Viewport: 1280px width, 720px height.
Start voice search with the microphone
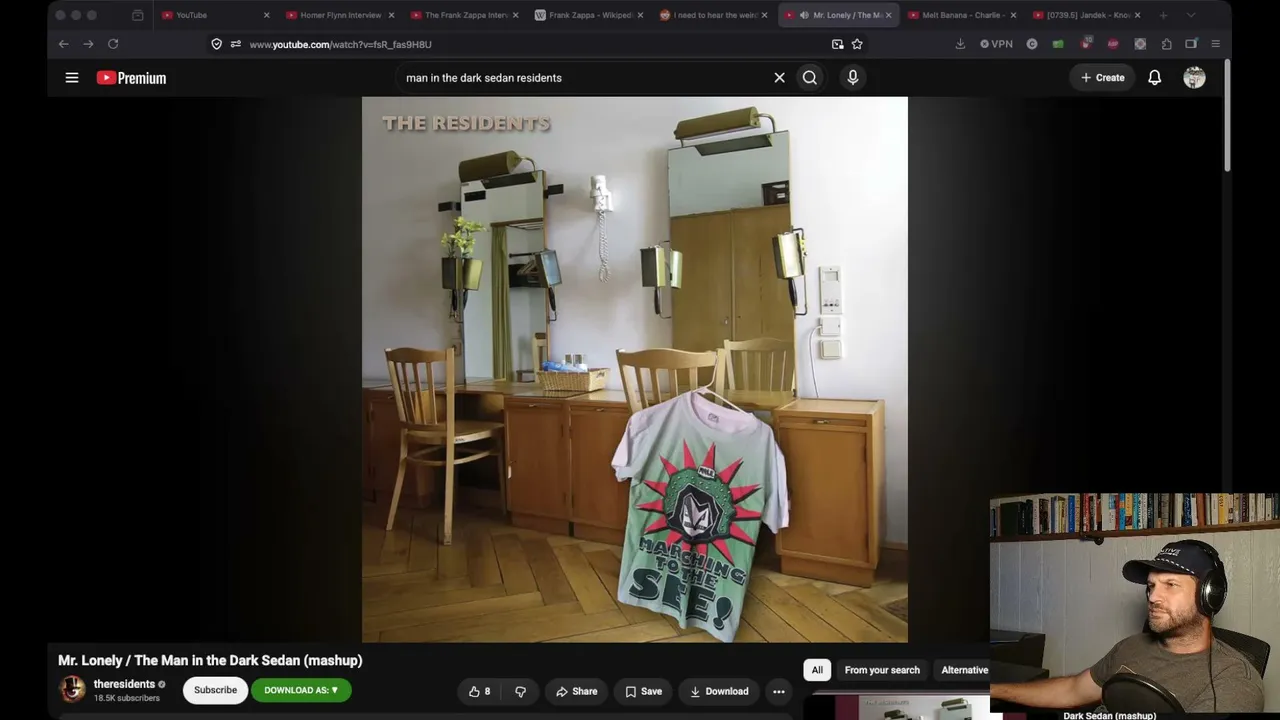pos(853,77)
